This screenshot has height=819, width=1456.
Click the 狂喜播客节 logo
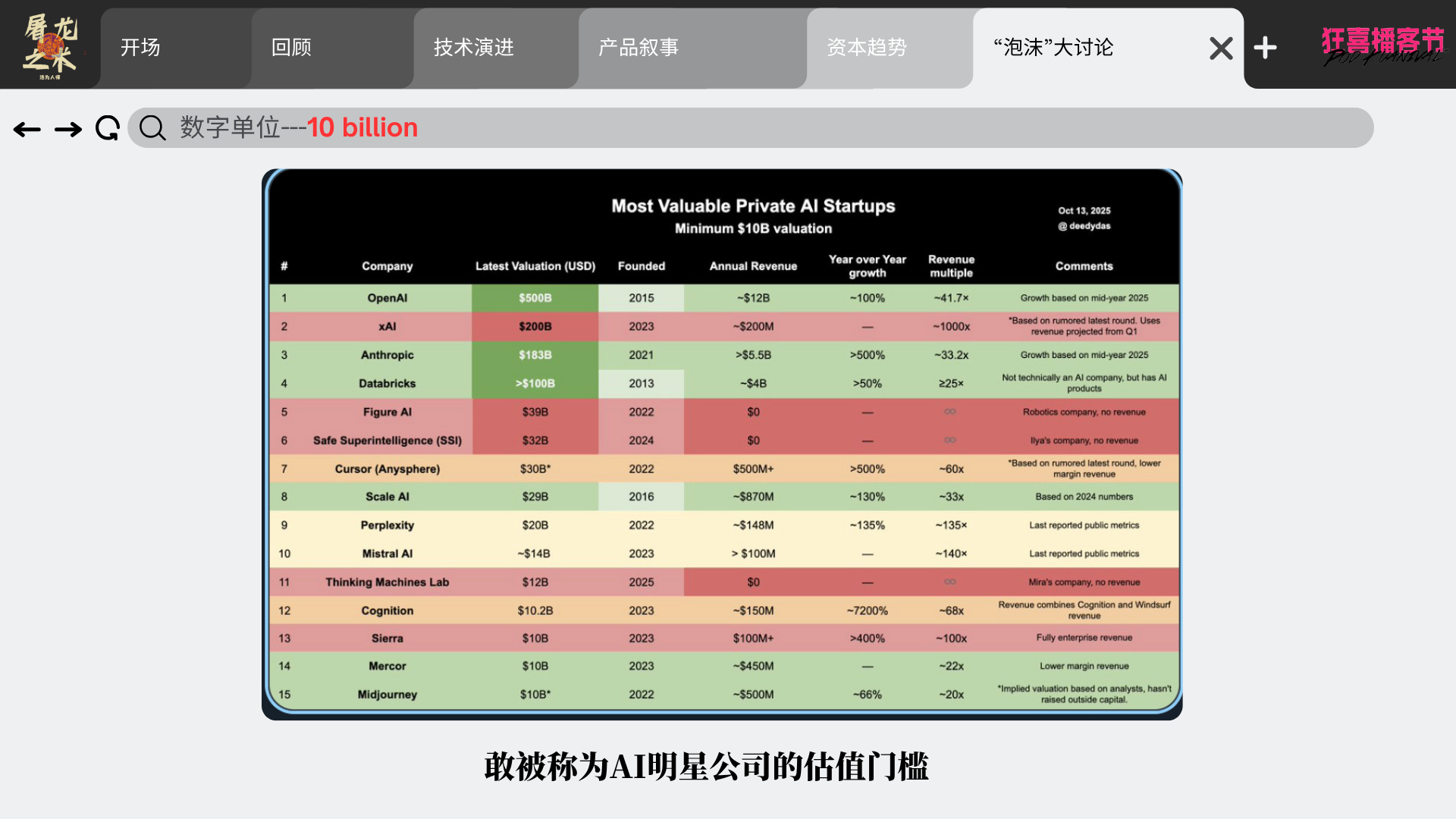coord(1383,45)
